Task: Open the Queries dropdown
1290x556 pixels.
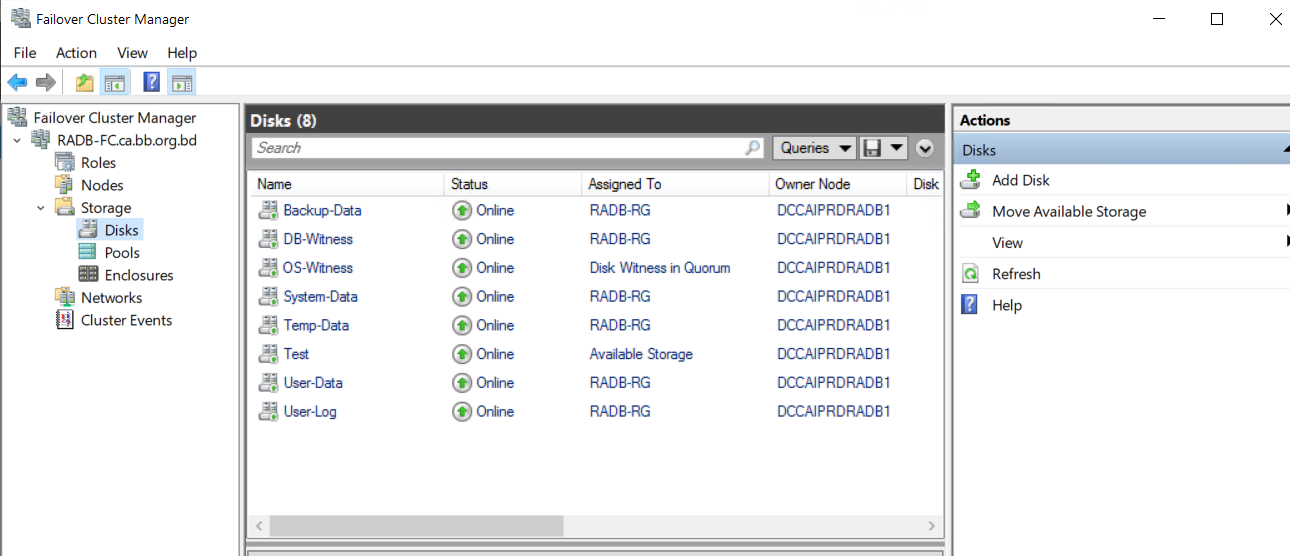Action: point(815,148)
